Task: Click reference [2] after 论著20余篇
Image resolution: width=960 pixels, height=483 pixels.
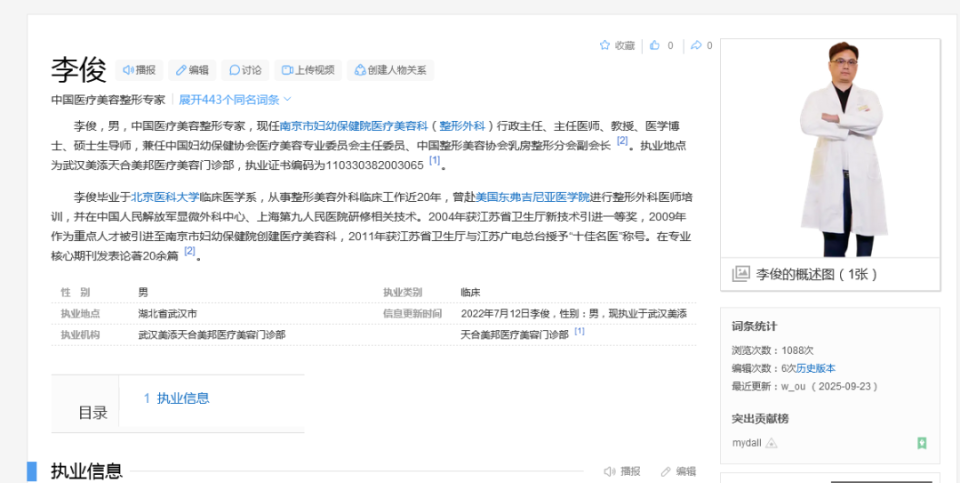Action: pyautogui.click(x=190, y=251)
